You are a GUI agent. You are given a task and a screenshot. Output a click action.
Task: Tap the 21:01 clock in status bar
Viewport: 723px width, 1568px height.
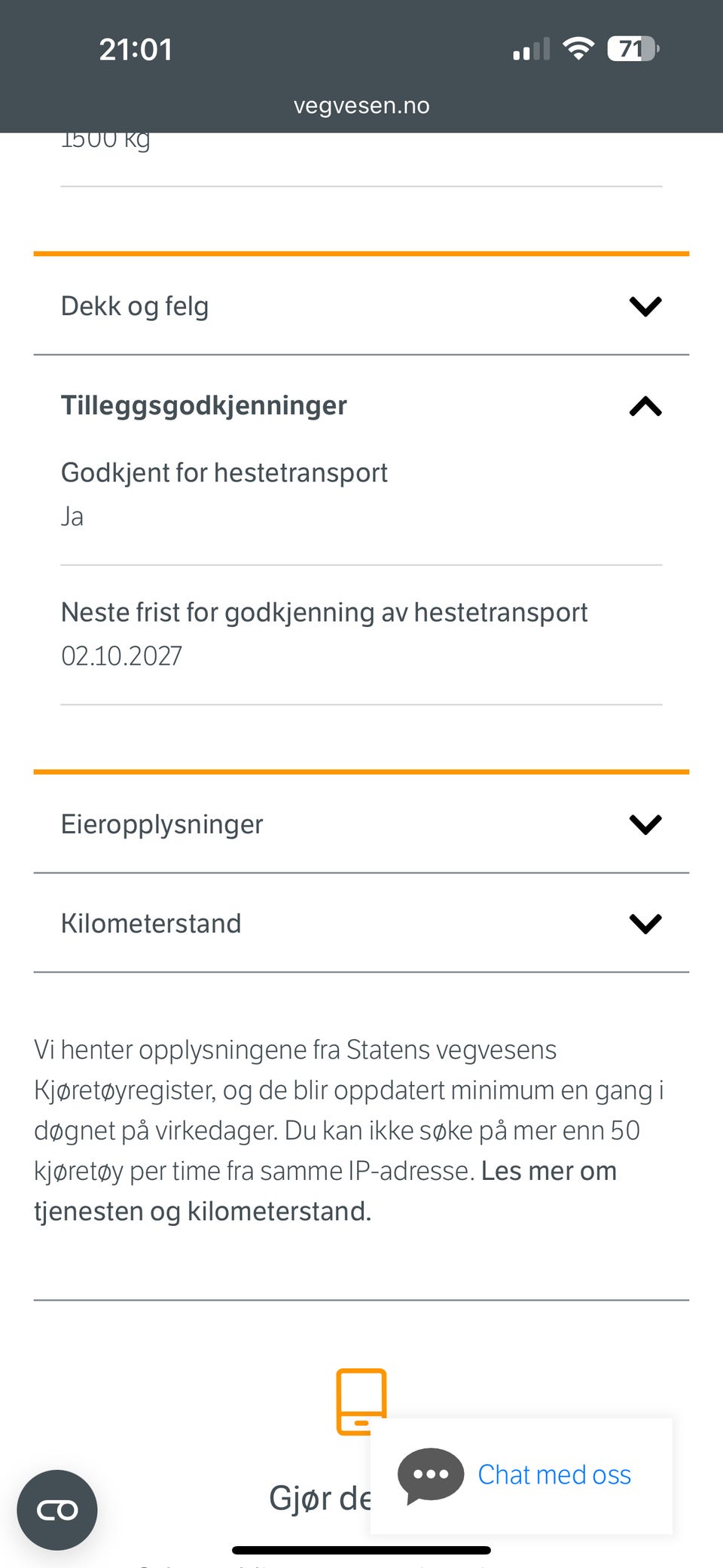tap(136, 50)
